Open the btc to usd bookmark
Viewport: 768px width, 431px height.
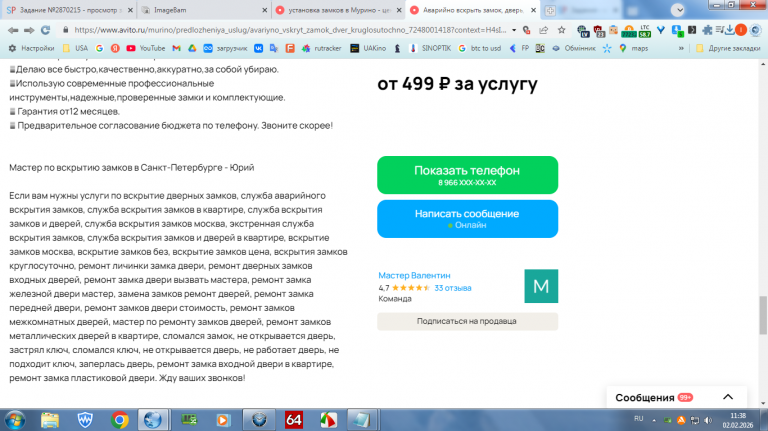480,48
